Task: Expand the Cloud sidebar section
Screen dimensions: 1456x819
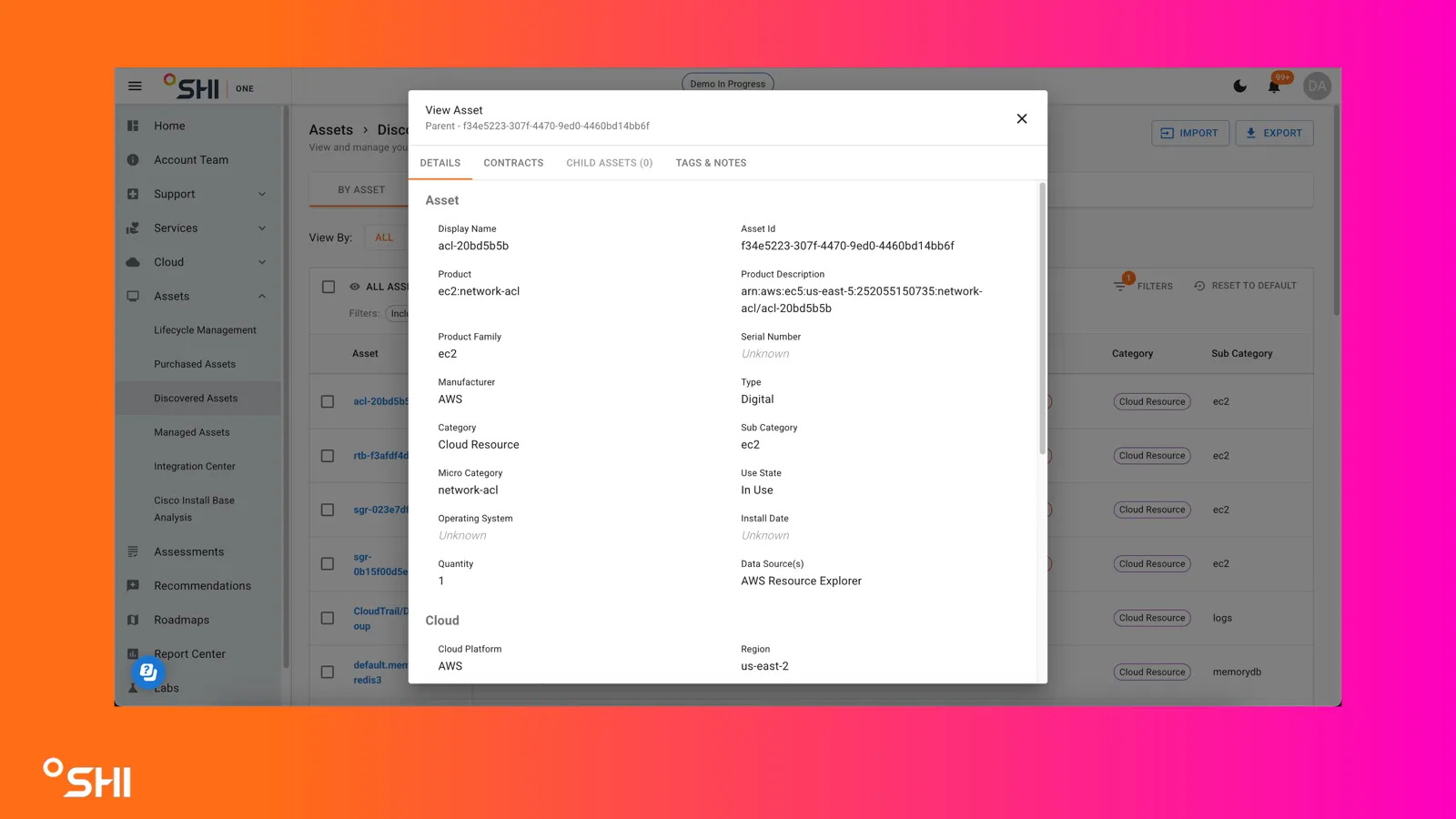Action: 262,262
